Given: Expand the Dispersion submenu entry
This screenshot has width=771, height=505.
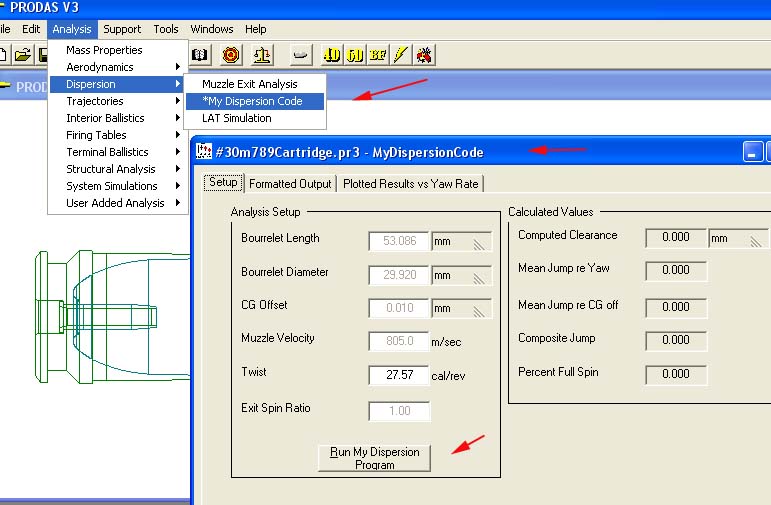Looking at the screenshot, I should point(118,84).
